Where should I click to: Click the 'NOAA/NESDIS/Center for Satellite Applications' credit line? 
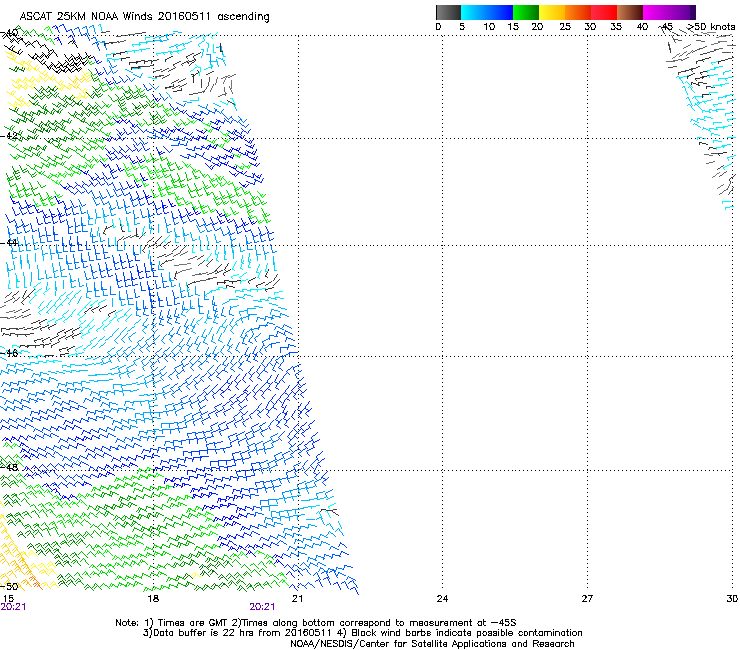[x=432, y=644]
